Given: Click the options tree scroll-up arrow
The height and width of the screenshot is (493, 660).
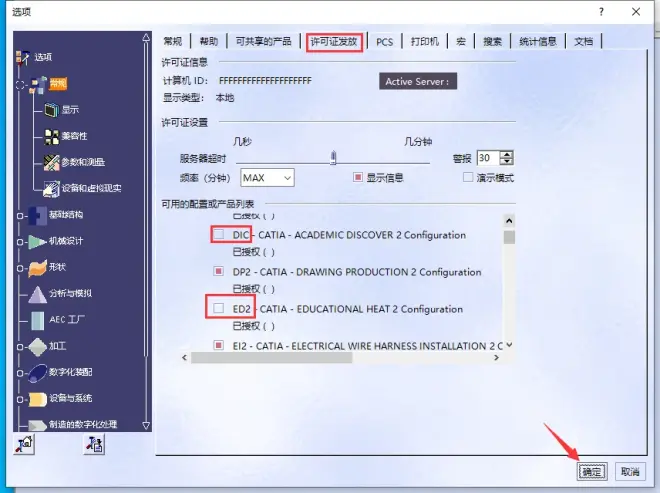Looking at the screenshot, I should [x=146, y=37].
